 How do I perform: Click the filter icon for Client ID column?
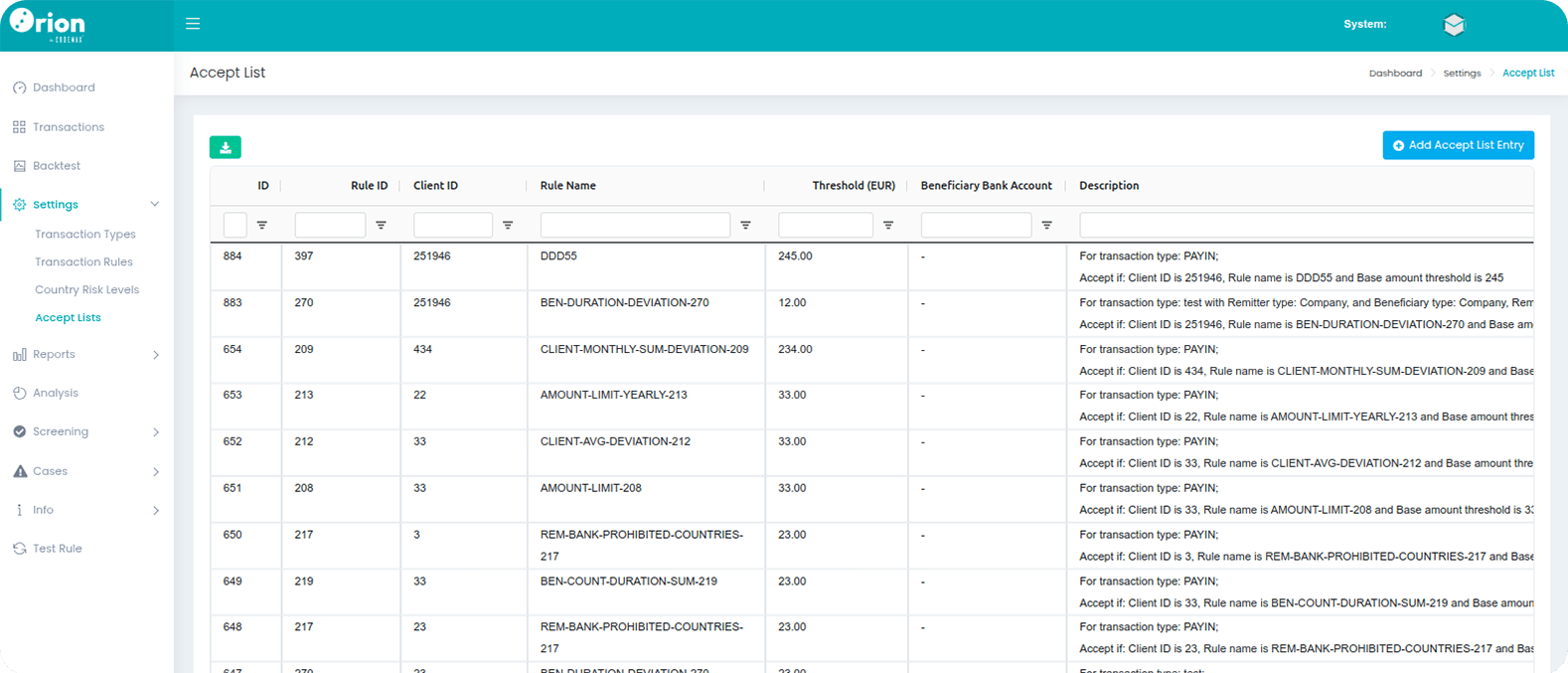click(508, 226)
